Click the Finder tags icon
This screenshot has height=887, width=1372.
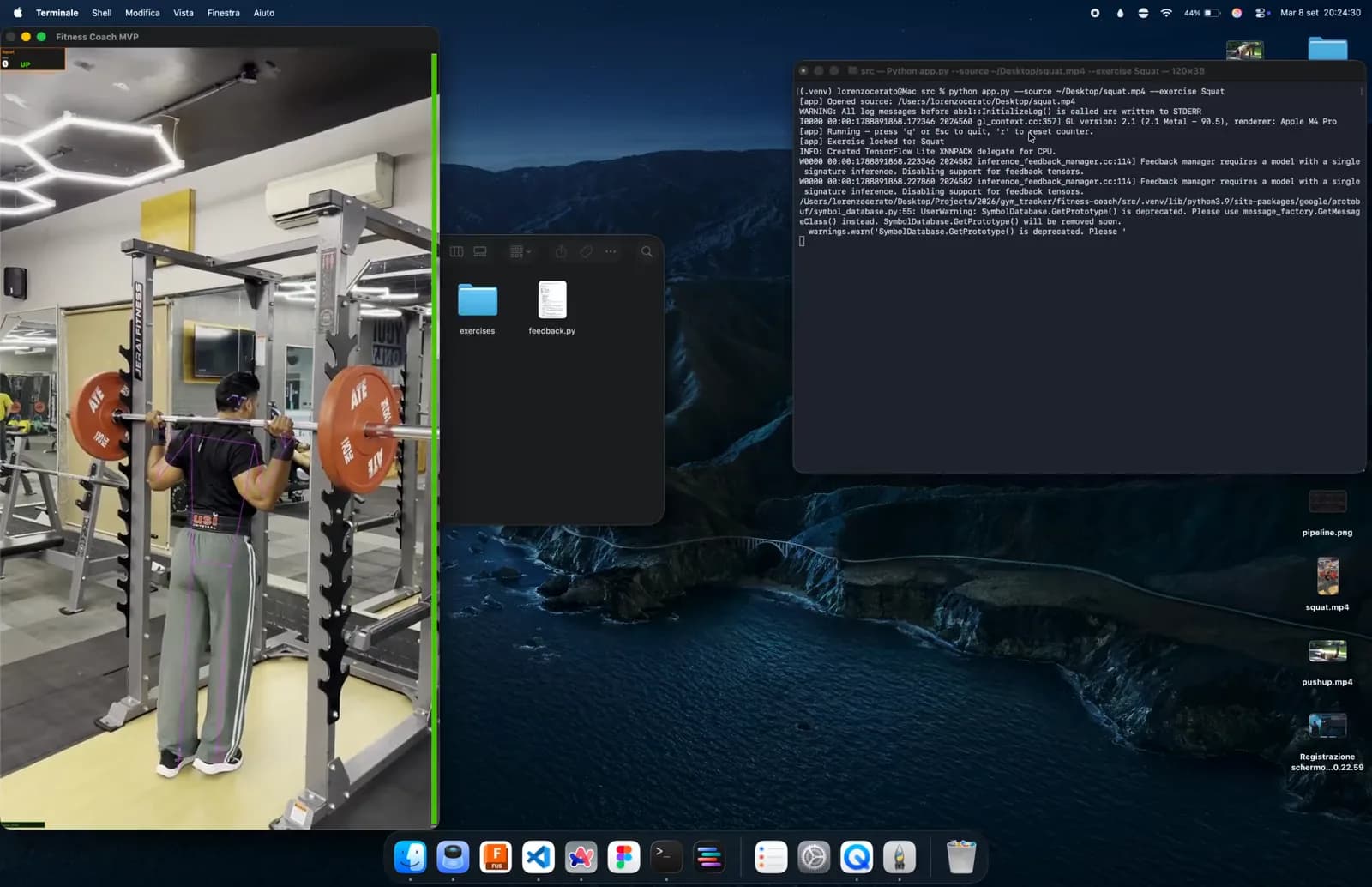tap(587, 251)
